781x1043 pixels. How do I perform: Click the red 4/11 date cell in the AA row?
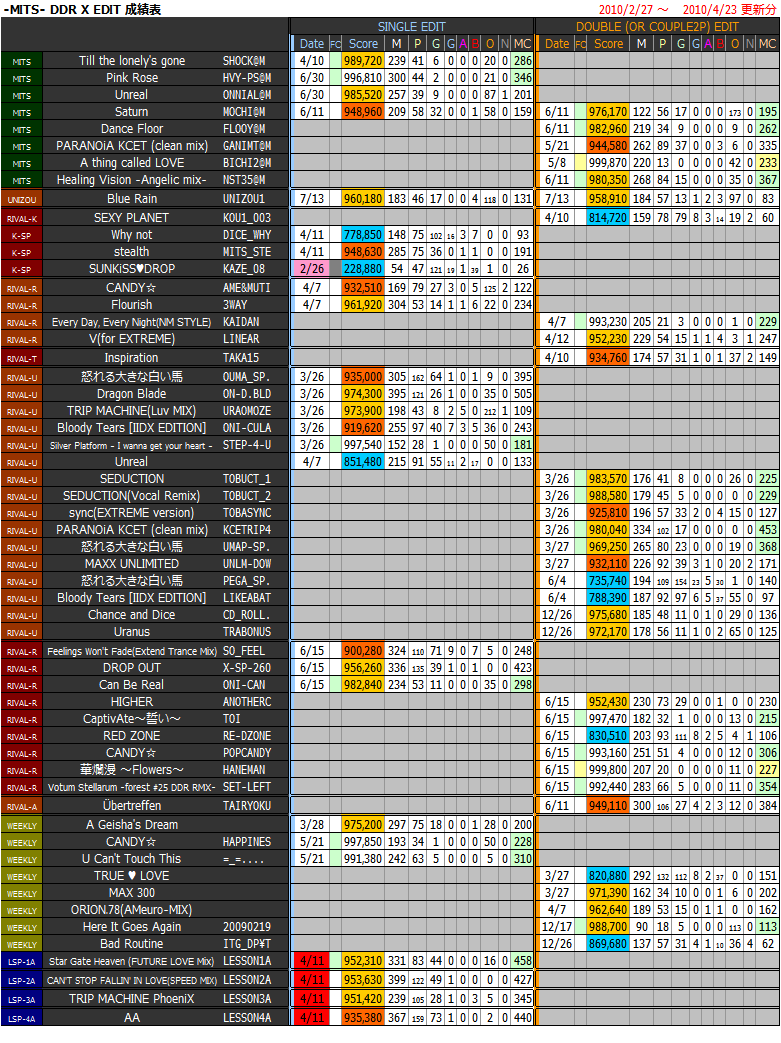click(x=311, y=1017)
